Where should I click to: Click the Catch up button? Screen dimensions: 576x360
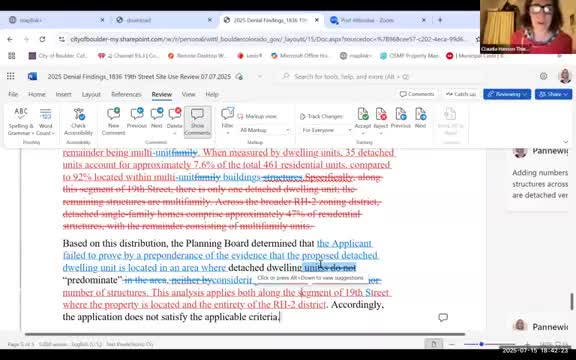click(x=461, y=94)
